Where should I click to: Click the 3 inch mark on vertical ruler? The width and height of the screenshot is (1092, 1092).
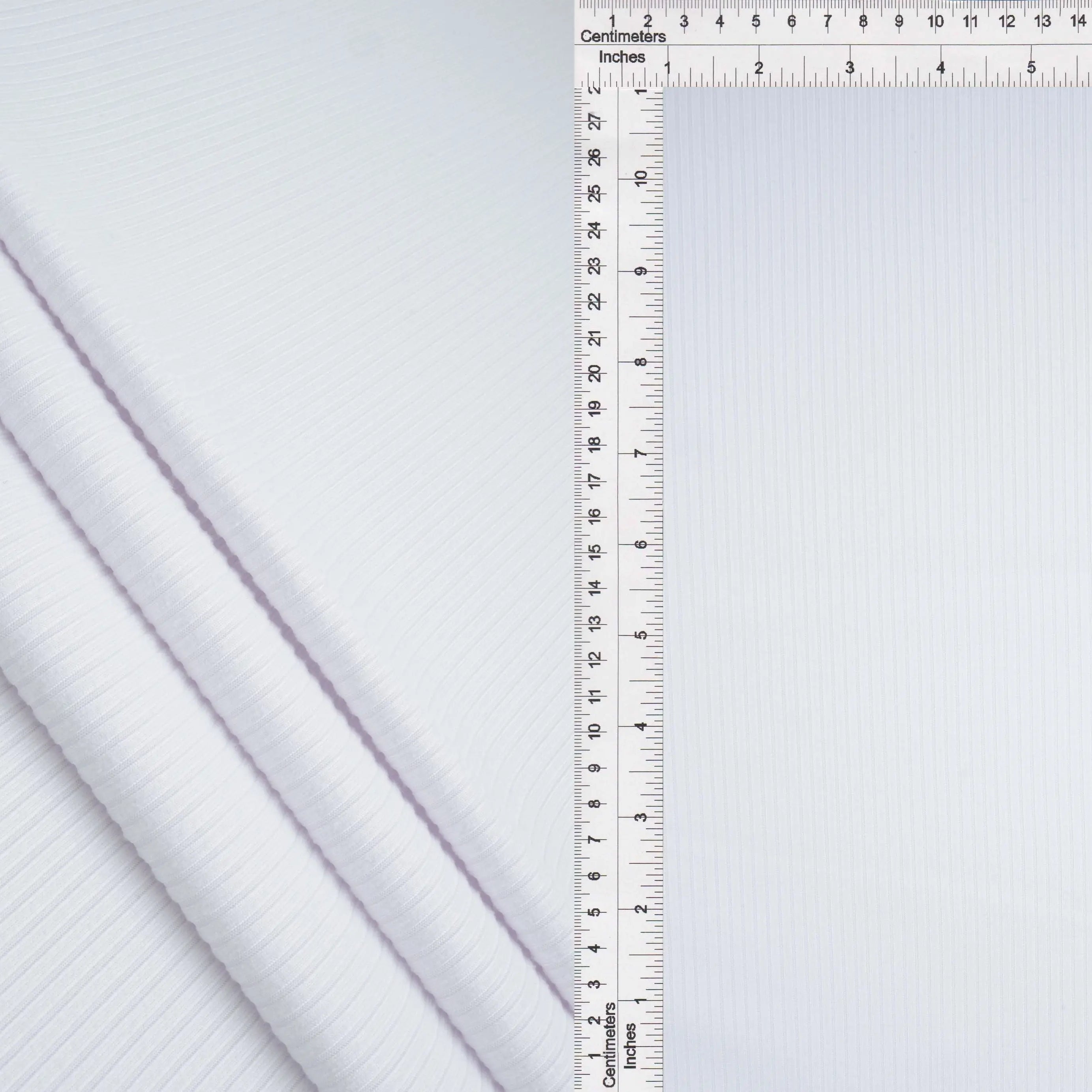point(640,817)
